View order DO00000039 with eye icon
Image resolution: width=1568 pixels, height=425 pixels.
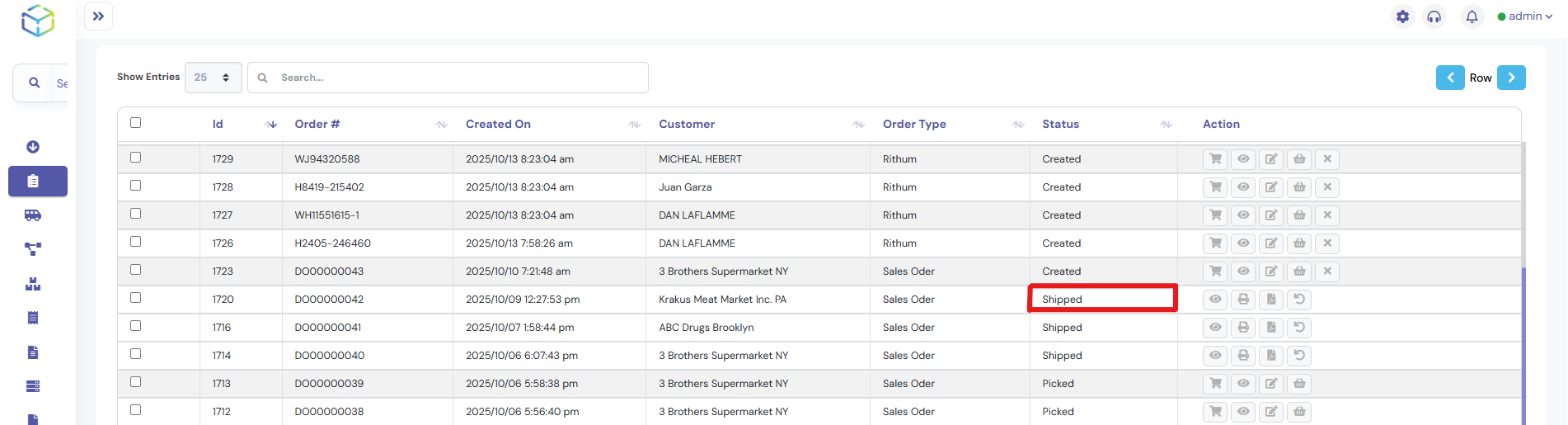click(1243, 384)
